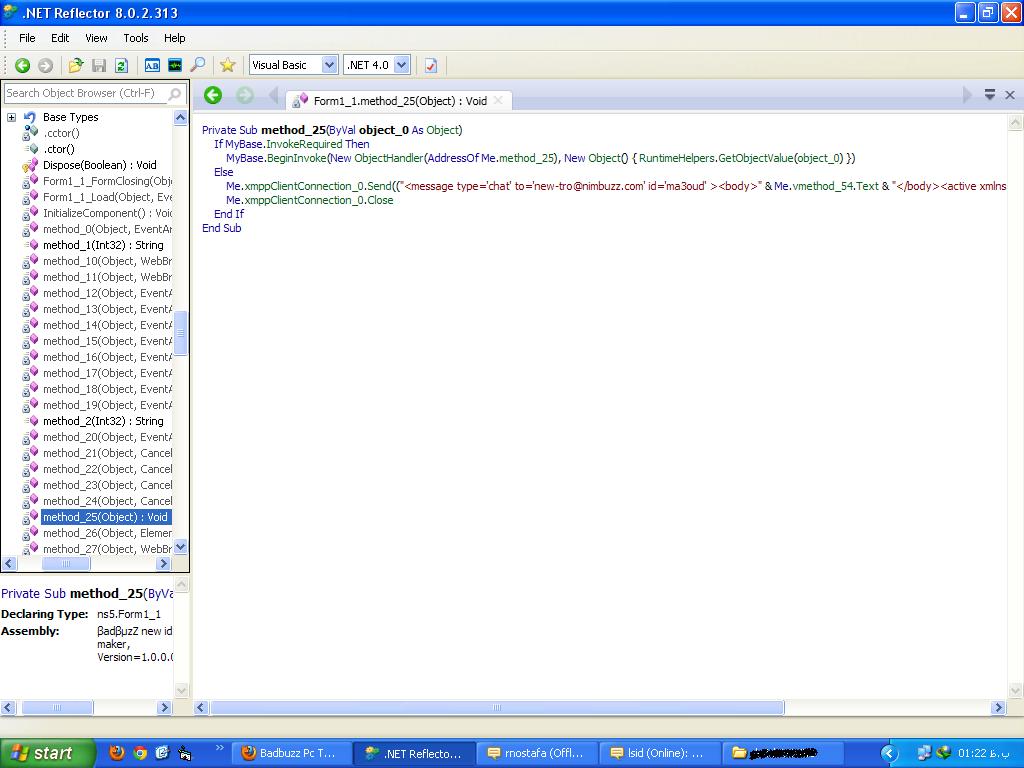Open the tab list dropdown arrow in code pane
The width and height of the screenshot is (1024, 768).
click(x=990, y=95)
